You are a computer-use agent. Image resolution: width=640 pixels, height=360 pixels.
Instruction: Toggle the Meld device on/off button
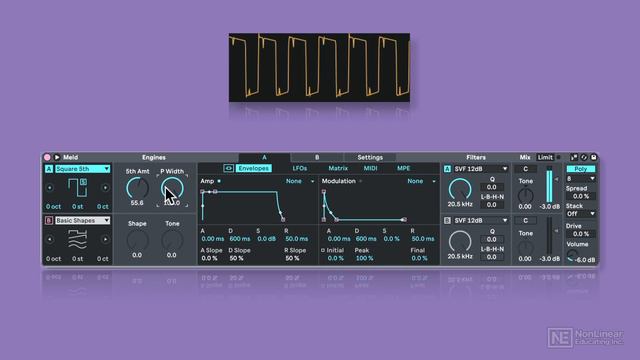pos(47,157)
